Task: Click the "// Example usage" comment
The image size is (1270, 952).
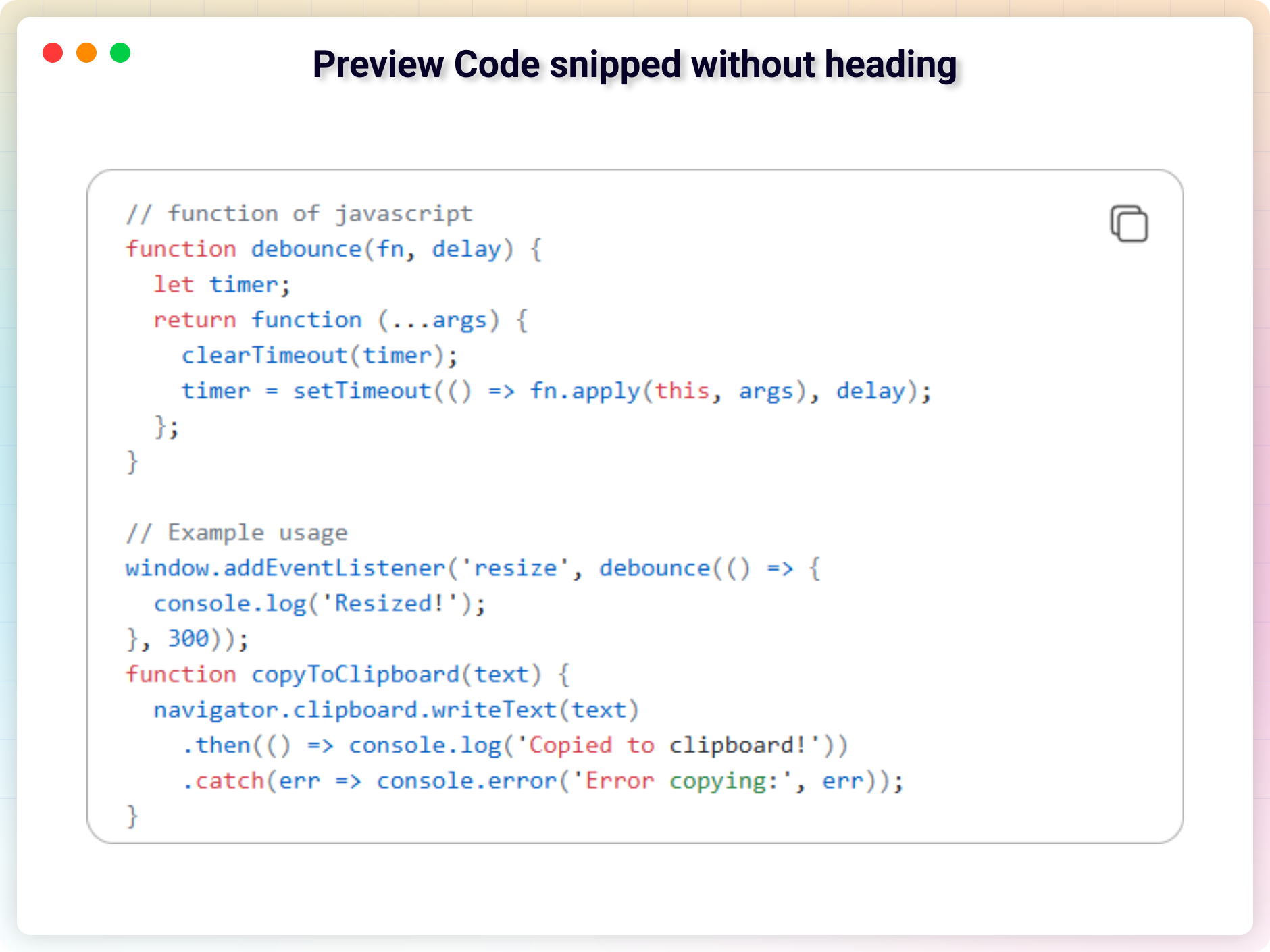Action: click(x=236, y=533)
